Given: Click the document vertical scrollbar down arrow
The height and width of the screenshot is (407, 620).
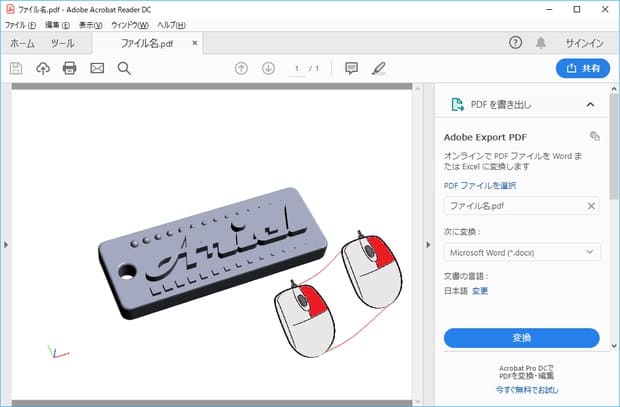Looking at the screenshot, I should click(x=418, y=401).
